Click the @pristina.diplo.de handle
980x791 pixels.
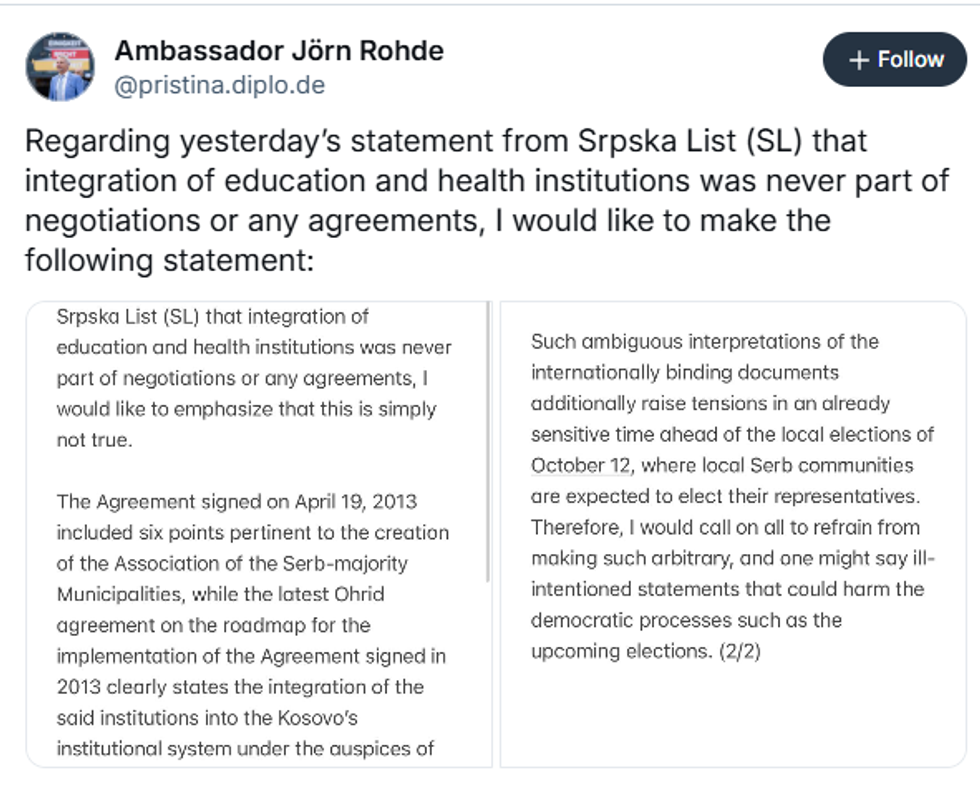click(x=220, y=85)
